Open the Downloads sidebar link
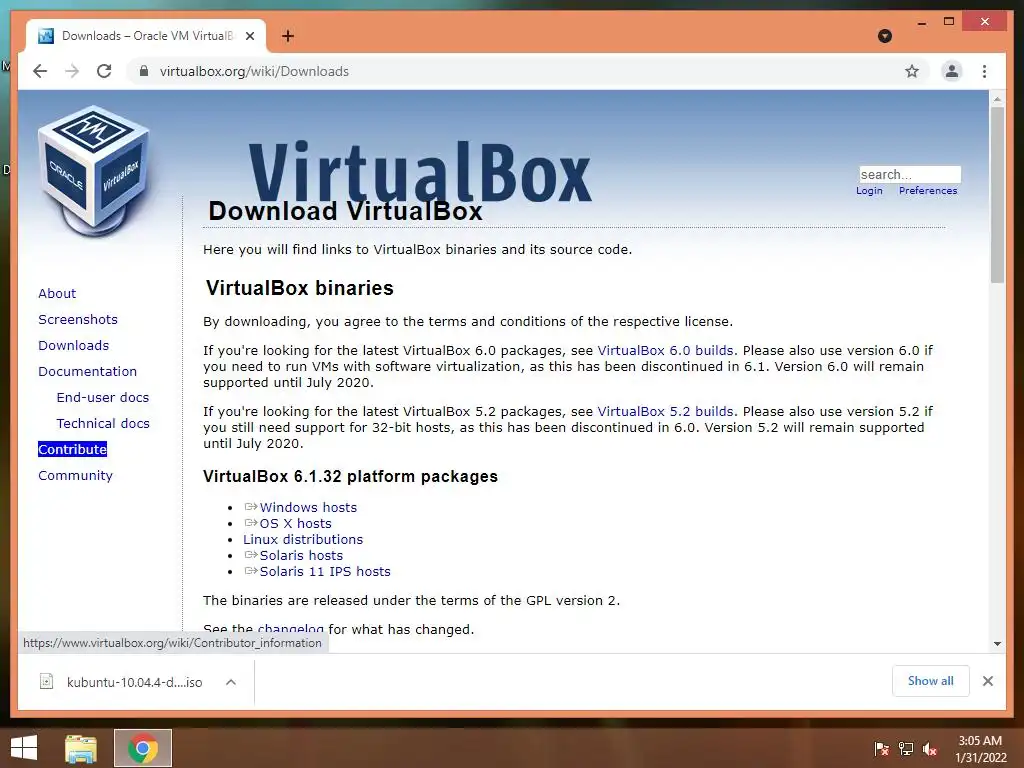This screenshot has height=768, width=1024. tap(73, 345)
